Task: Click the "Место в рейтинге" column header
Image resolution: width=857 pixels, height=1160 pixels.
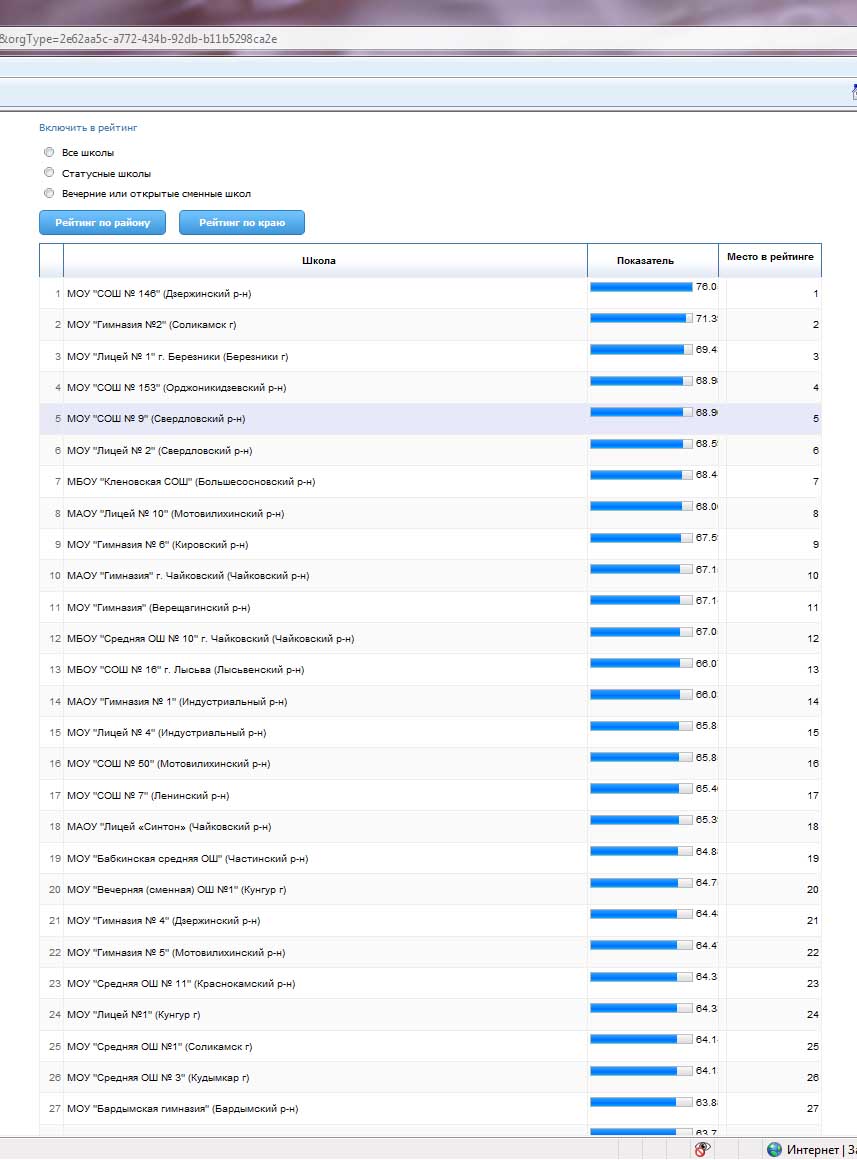Action: [x=770, y=257]
